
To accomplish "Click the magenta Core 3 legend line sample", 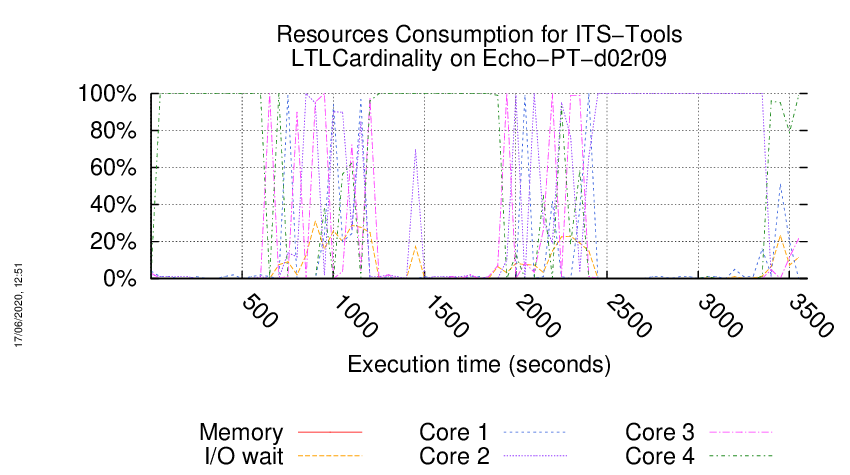I will 741,432.
